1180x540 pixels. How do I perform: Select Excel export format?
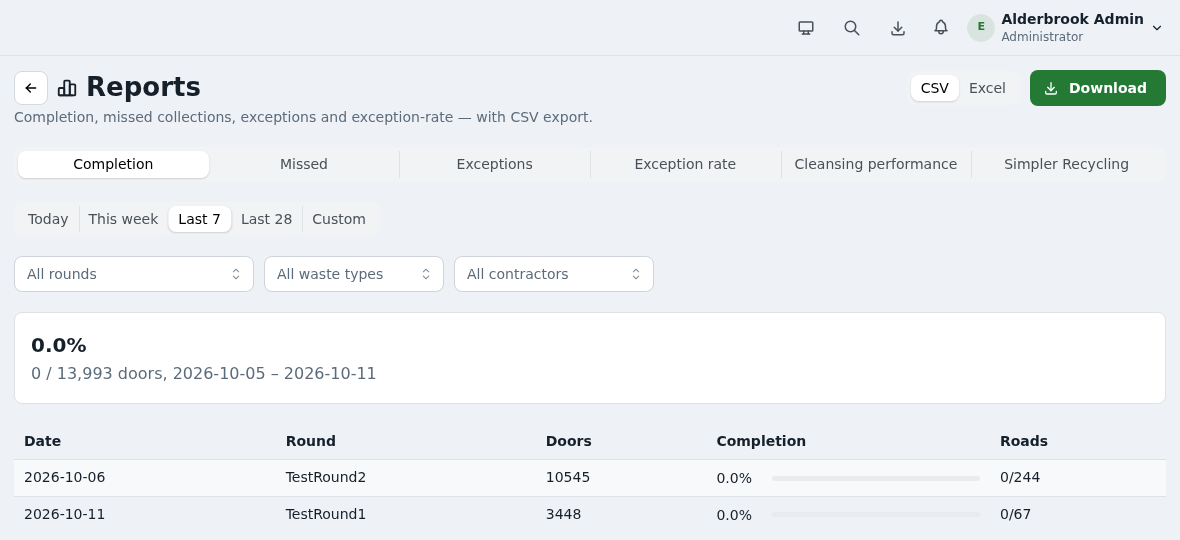987,88
